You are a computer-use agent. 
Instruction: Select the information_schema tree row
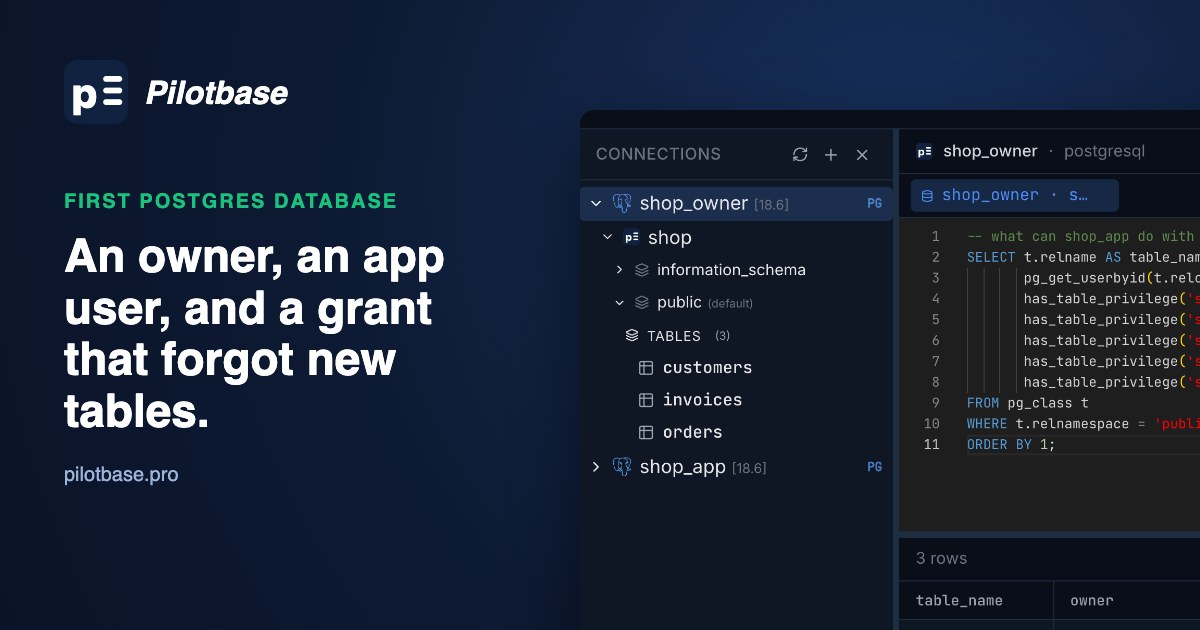[736, 270]
